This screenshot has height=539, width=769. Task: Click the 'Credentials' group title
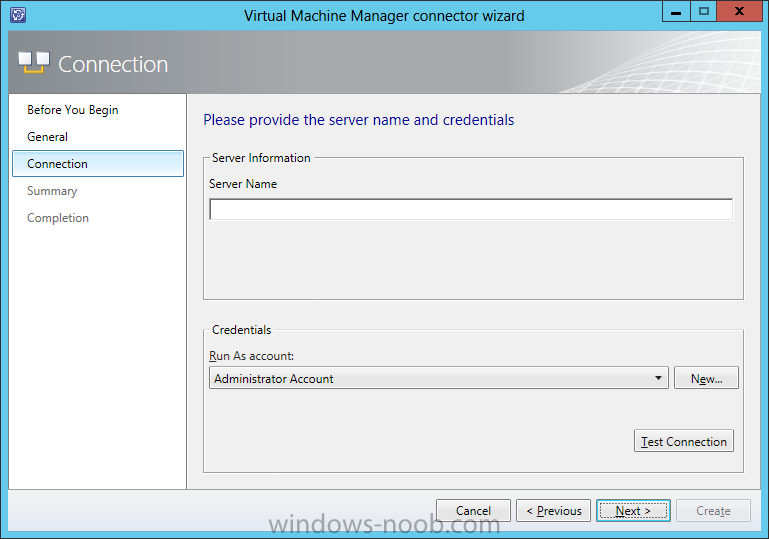pos(241,330)
